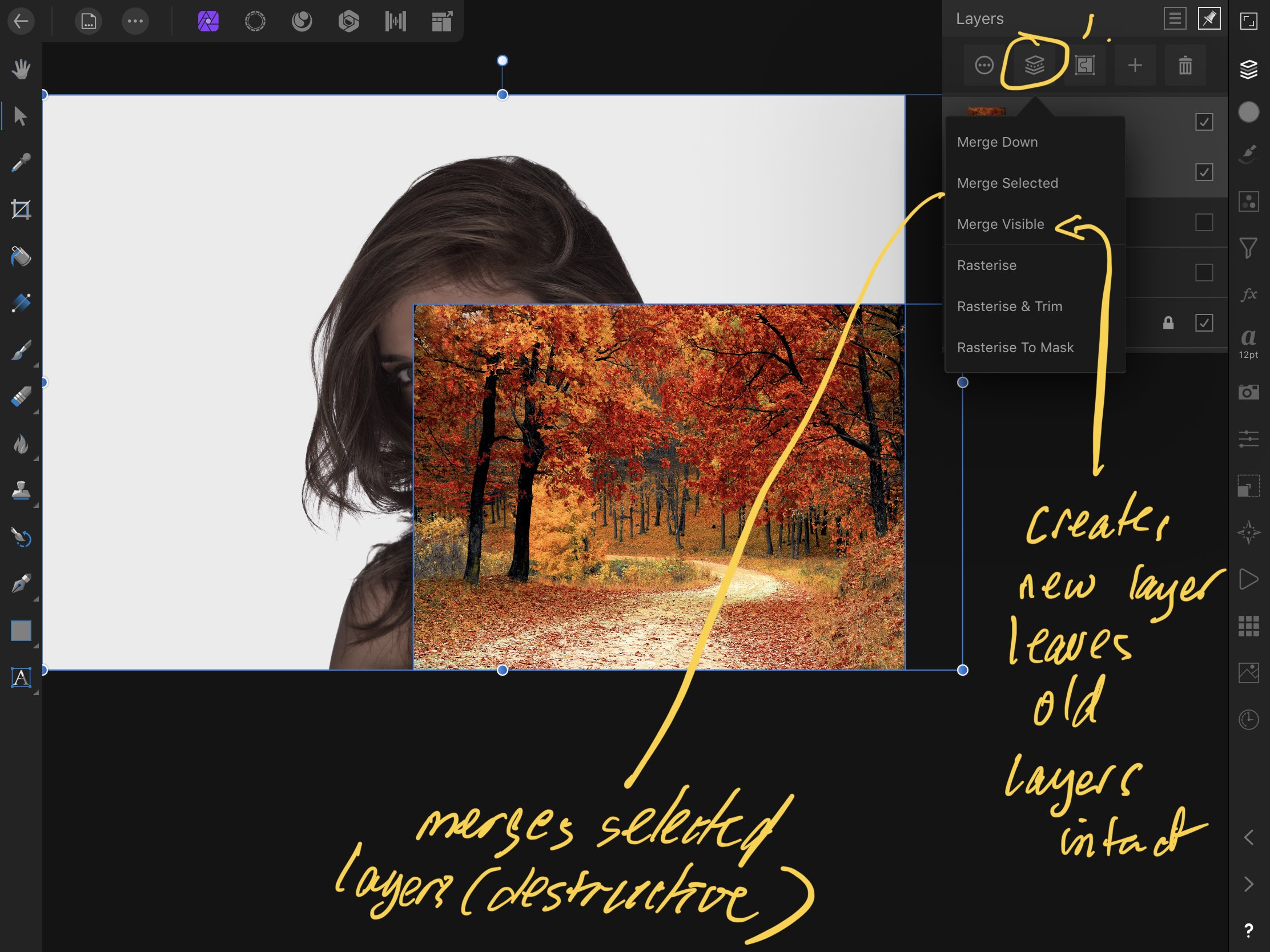Viewport: 1270px width, 952px height.
Task: Select the Pen tool
Action: point(21,583)
